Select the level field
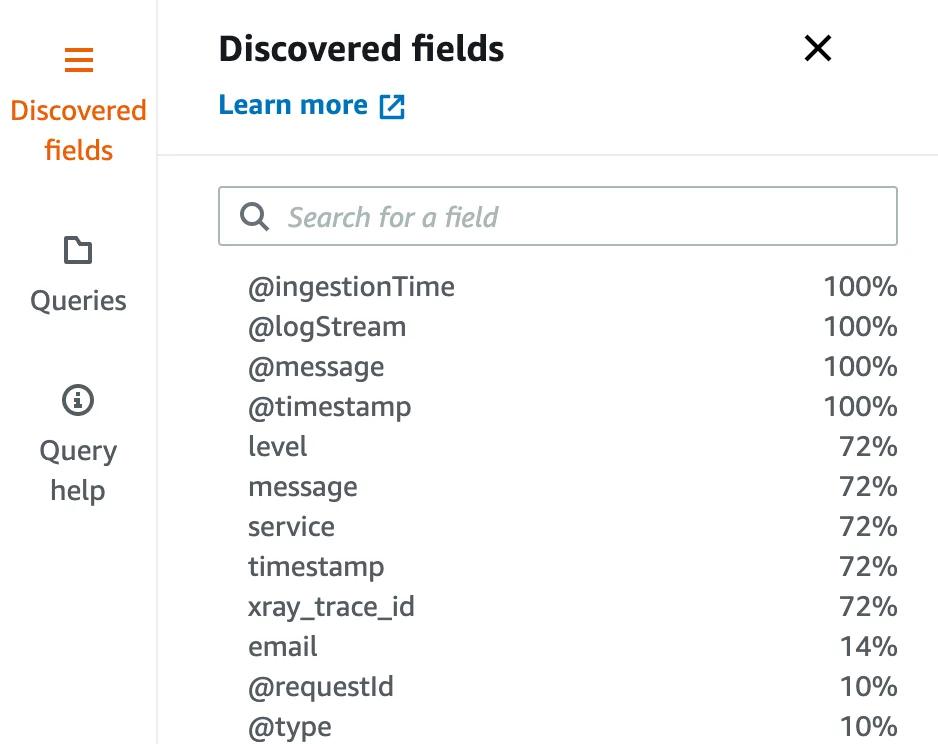938x744 pixels. point(278,447)
